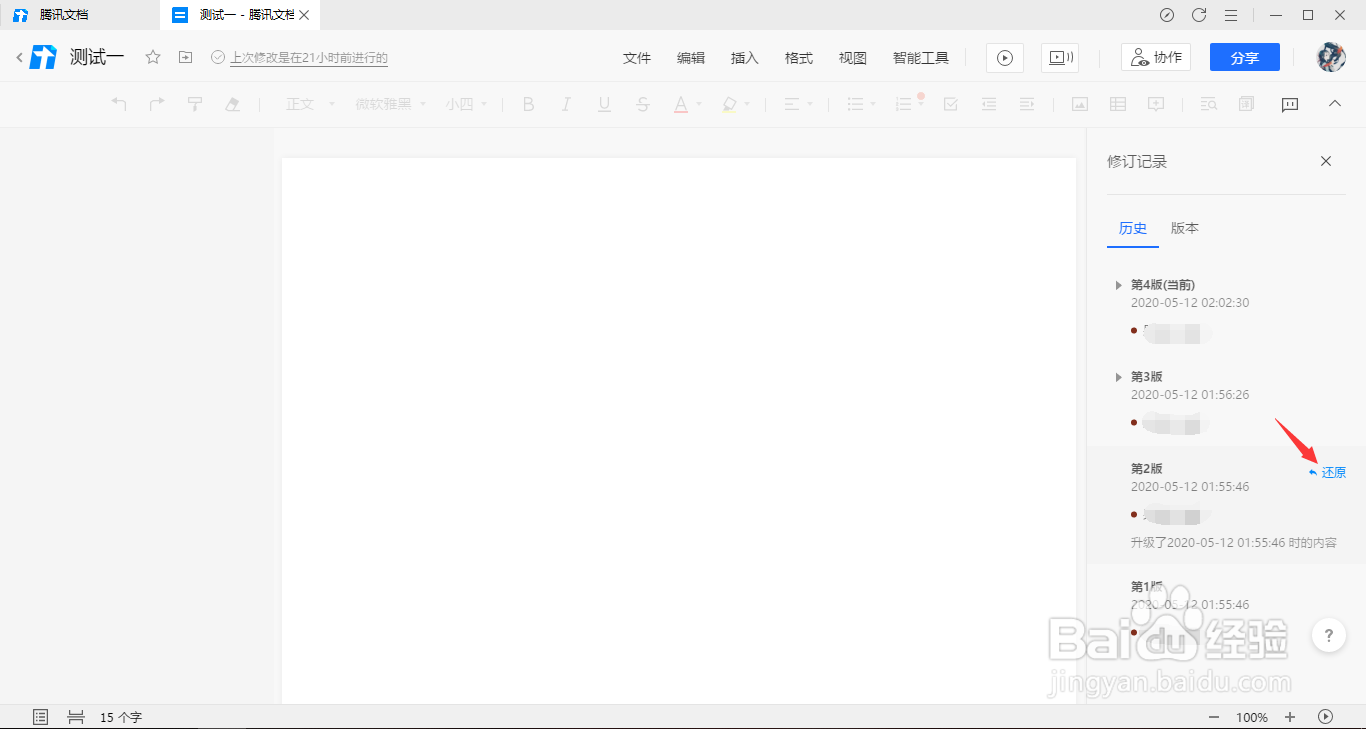This screenshot has height=729, width=1366.
Task: Close the 修订记录 panel
Action: click(x=1326, y=161)
